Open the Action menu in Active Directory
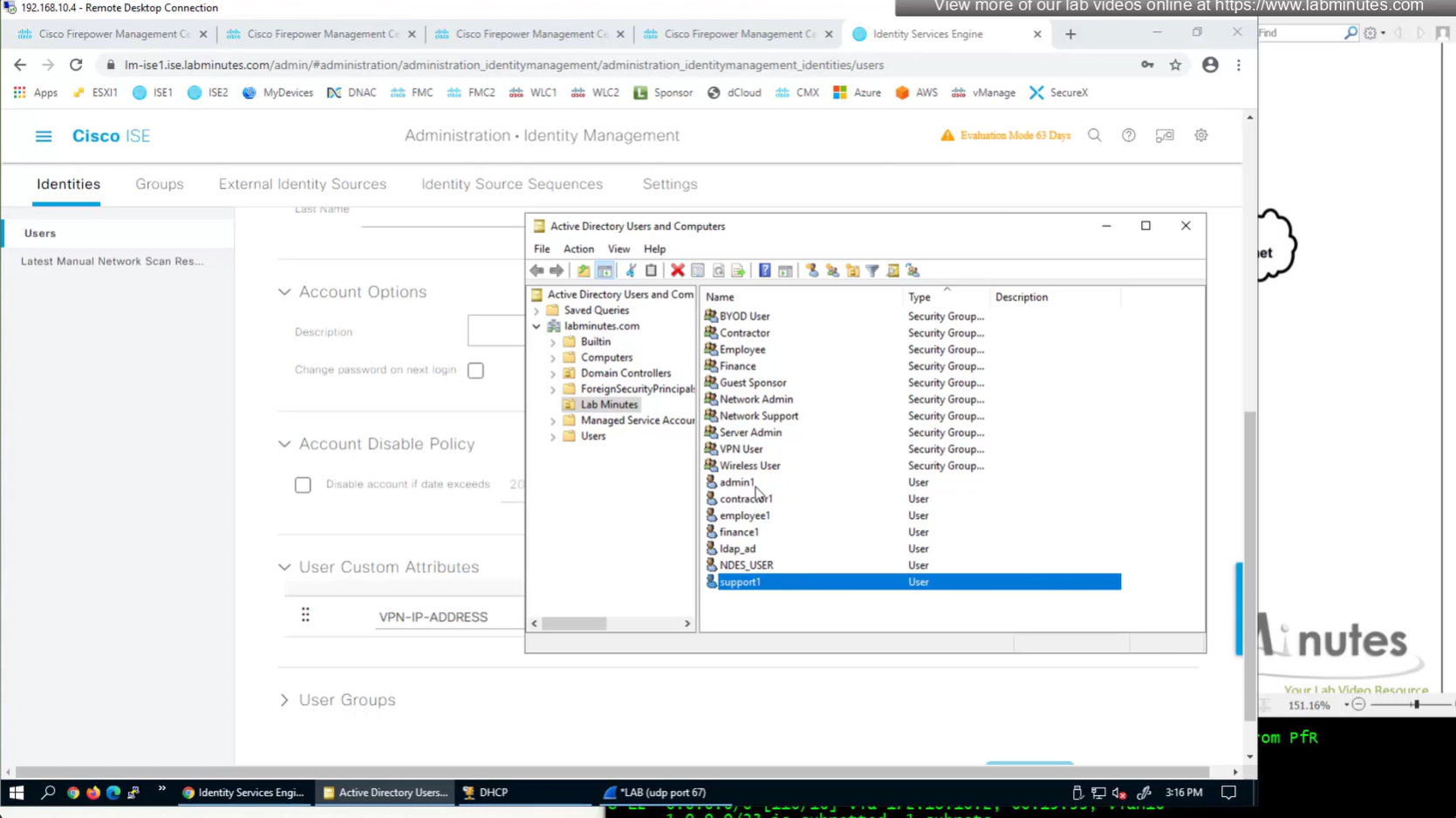This screenshot has width=1456, height=818. [578, 249]
